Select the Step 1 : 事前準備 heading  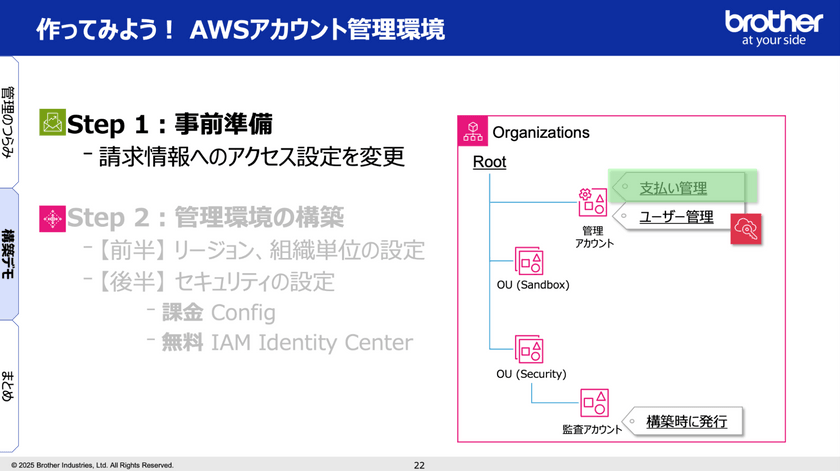(169, 124)
